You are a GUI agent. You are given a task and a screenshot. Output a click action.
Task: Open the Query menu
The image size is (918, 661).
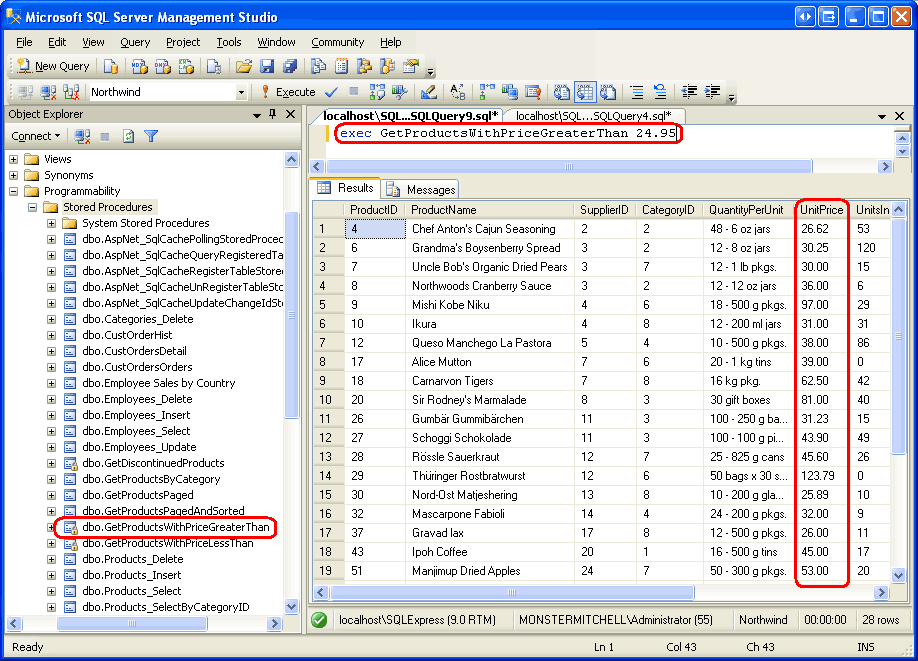135,42
